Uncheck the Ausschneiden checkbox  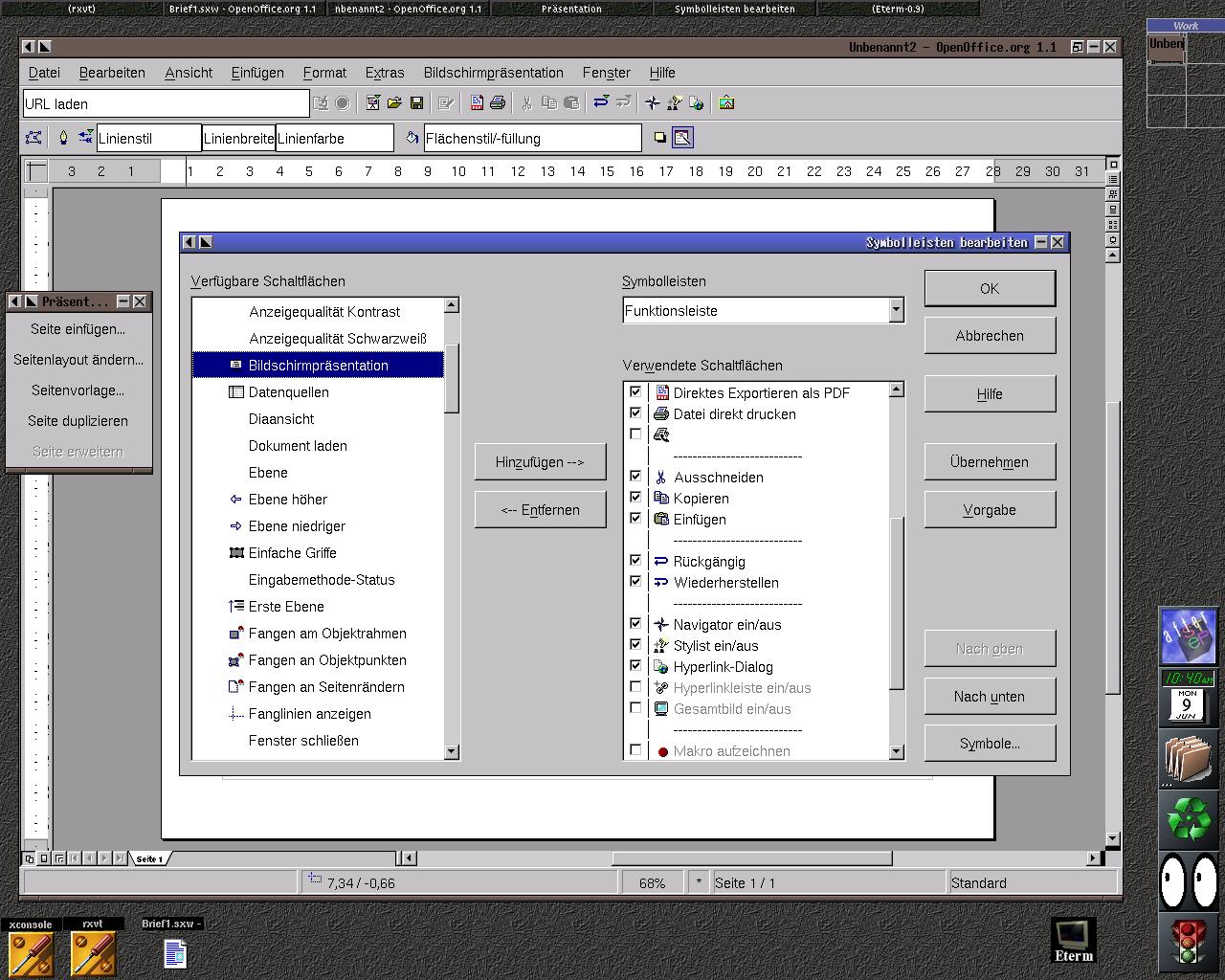click(x=635, y=477)
